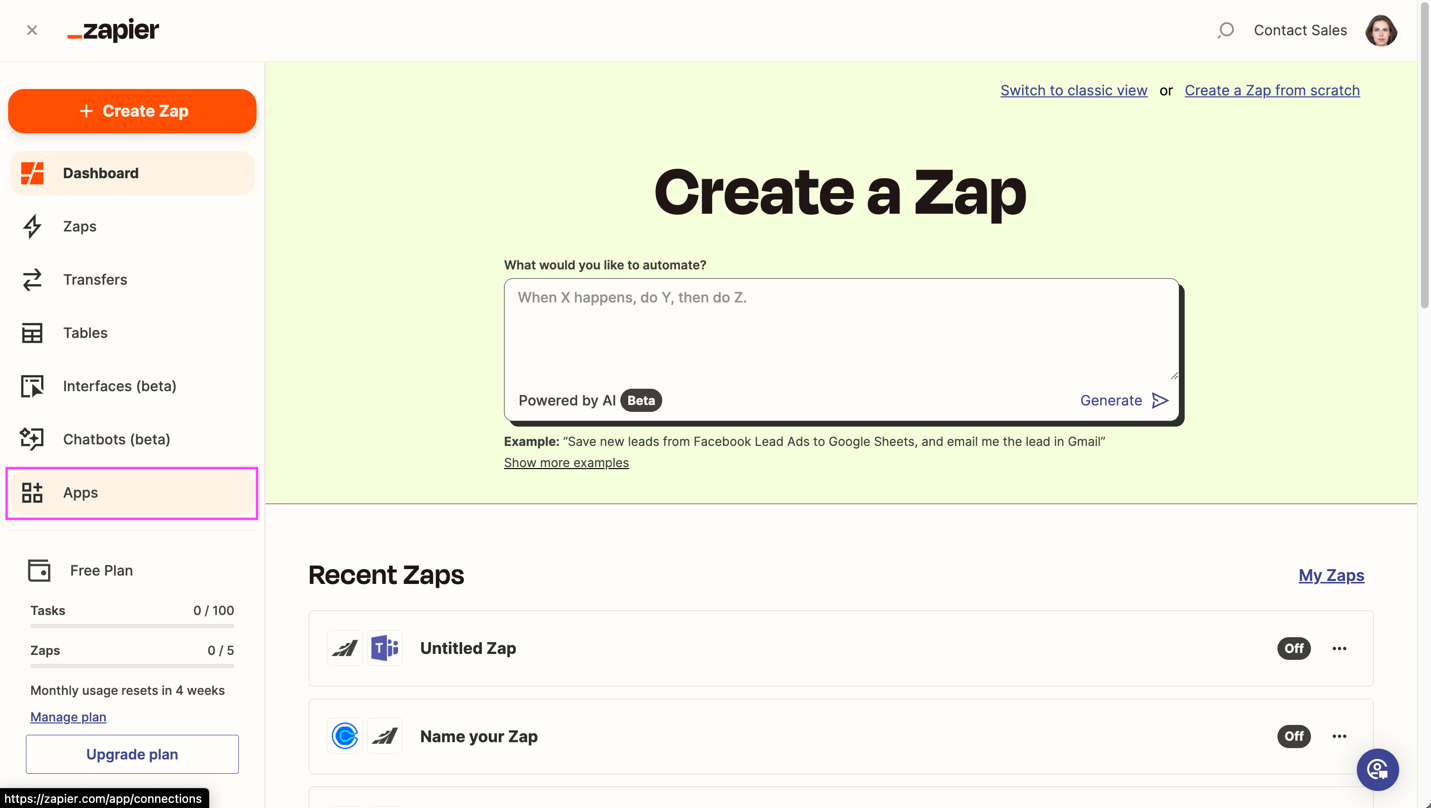Open the account menu via the profile avatar
Viewport: 1431px width, 808px height.
coord(1381,30)
